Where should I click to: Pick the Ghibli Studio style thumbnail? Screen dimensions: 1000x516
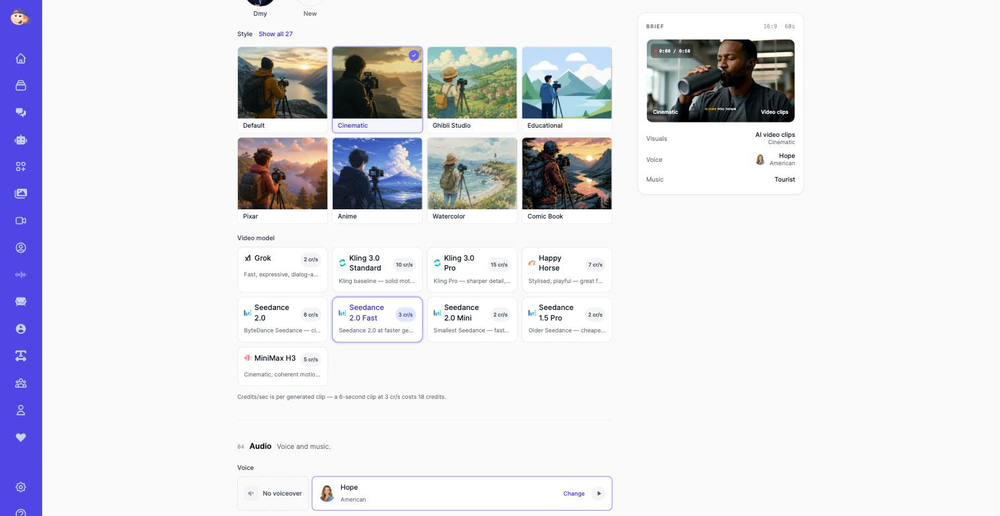coord(472,89)
